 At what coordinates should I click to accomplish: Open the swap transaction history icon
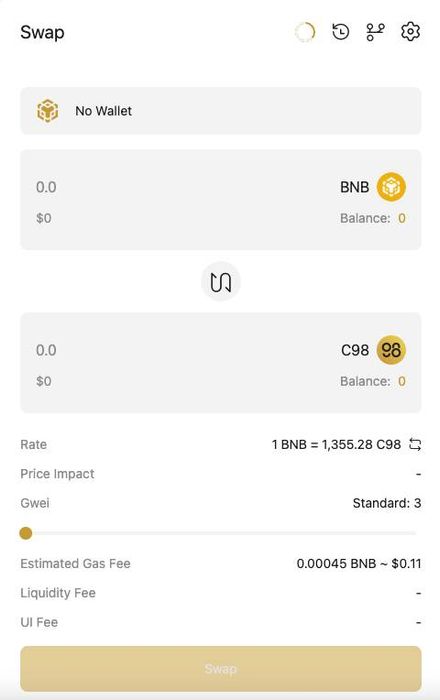pyautogui.click(x=340, y=32)
